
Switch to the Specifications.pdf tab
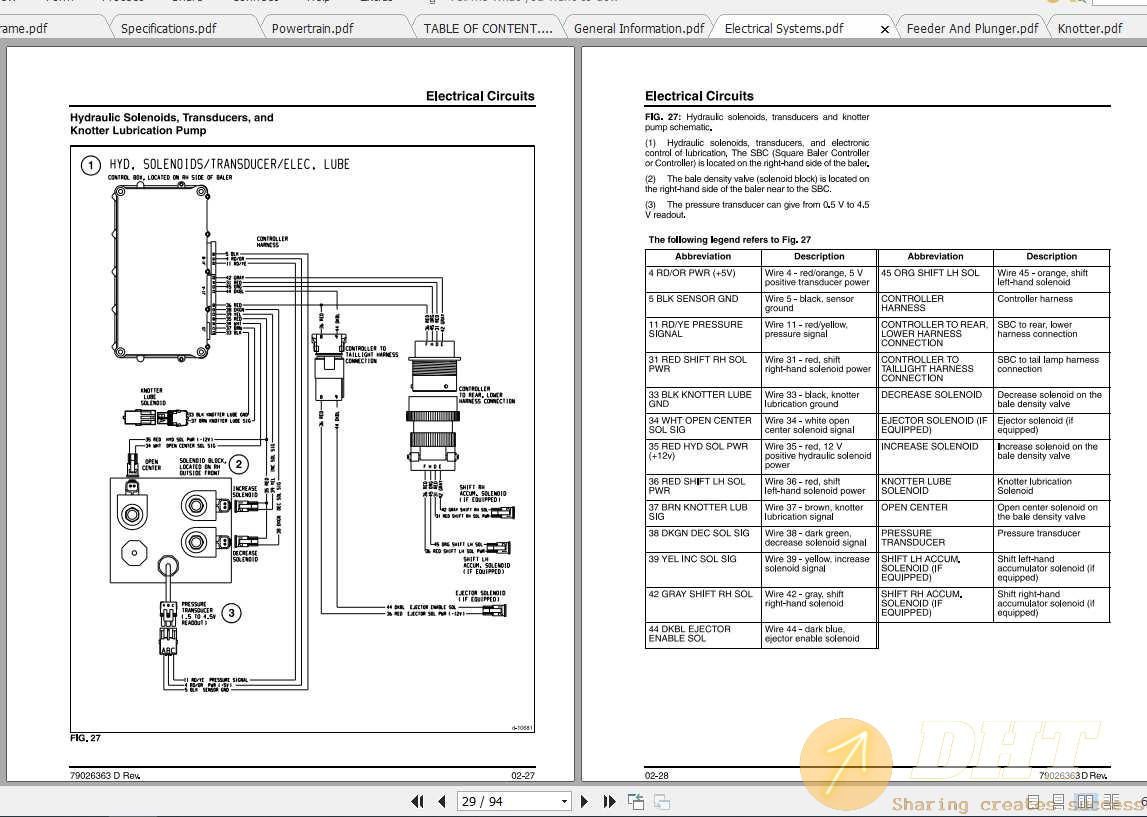(168, 29)
